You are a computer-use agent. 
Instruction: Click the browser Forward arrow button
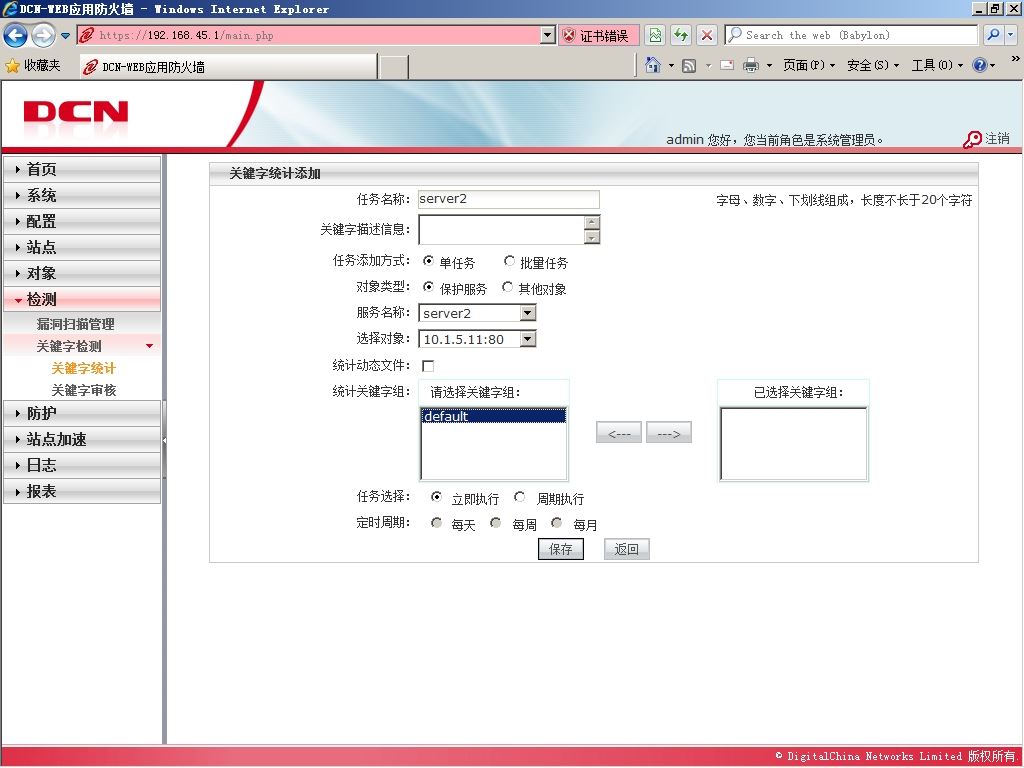click(x=43, y=35)
